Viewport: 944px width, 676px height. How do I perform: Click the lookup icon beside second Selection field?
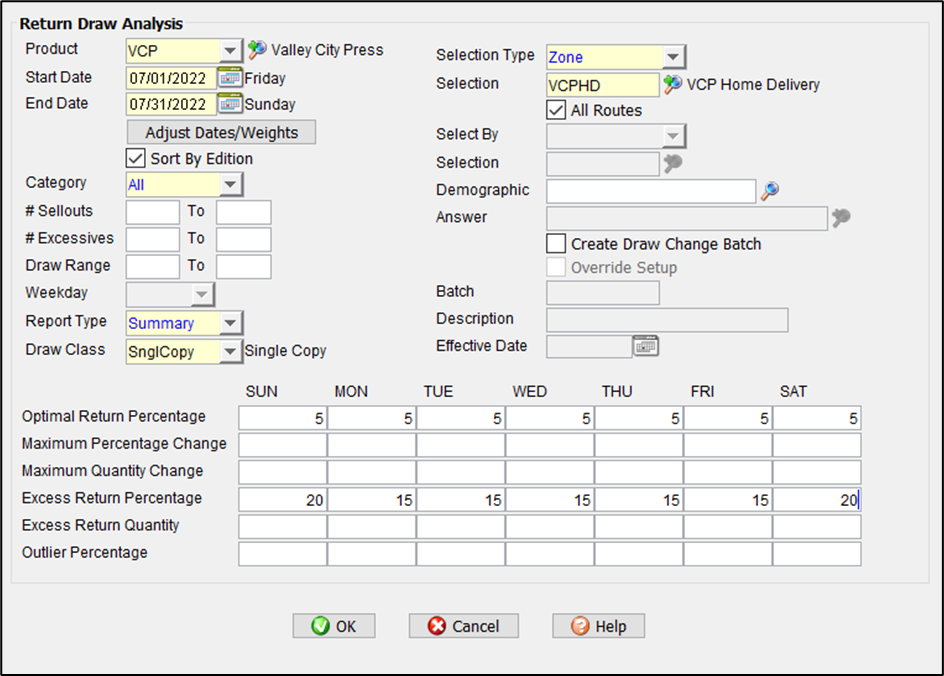pyautogui.click(x=673, y=163)
